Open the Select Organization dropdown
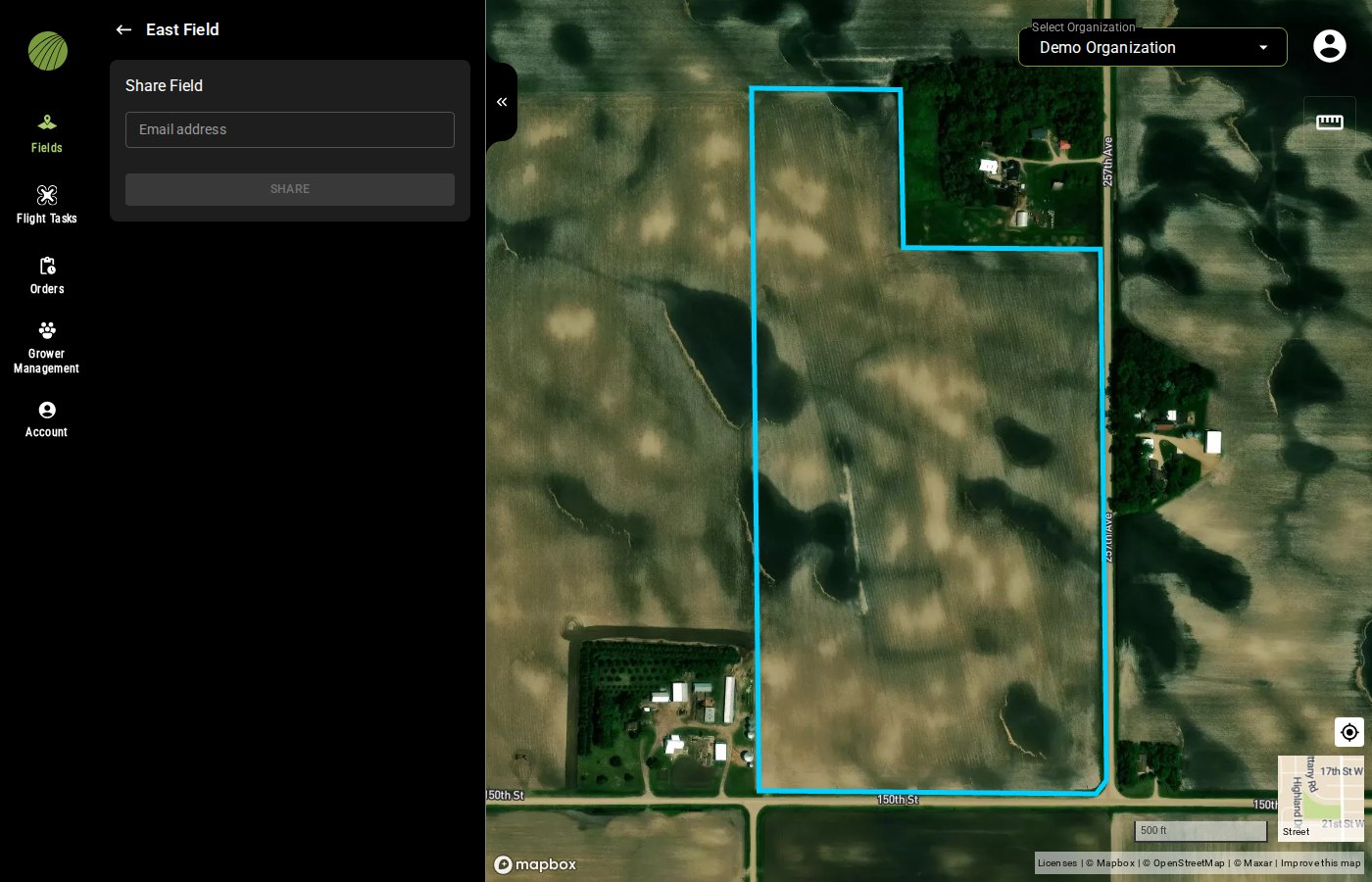 (1152, 47)
